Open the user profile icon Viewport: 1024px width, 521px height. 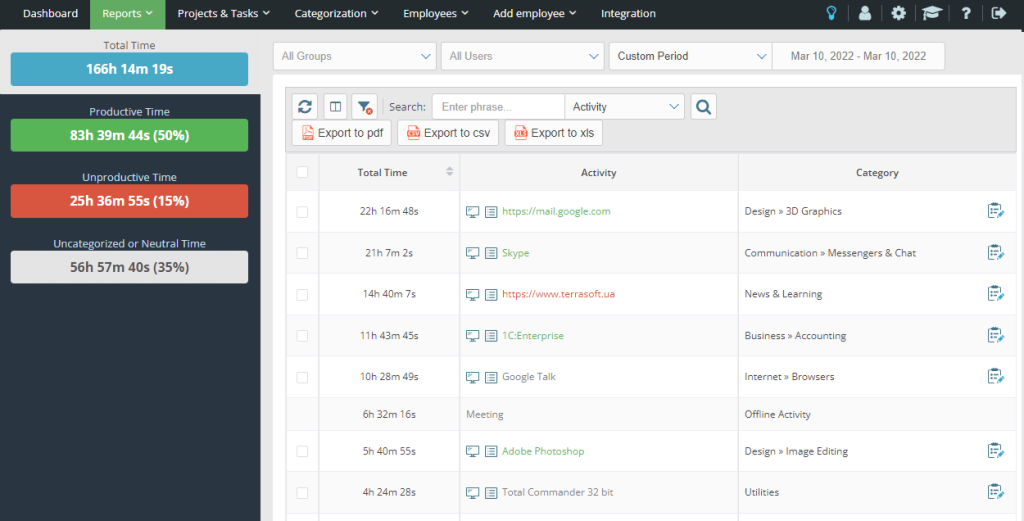point(864,14)
